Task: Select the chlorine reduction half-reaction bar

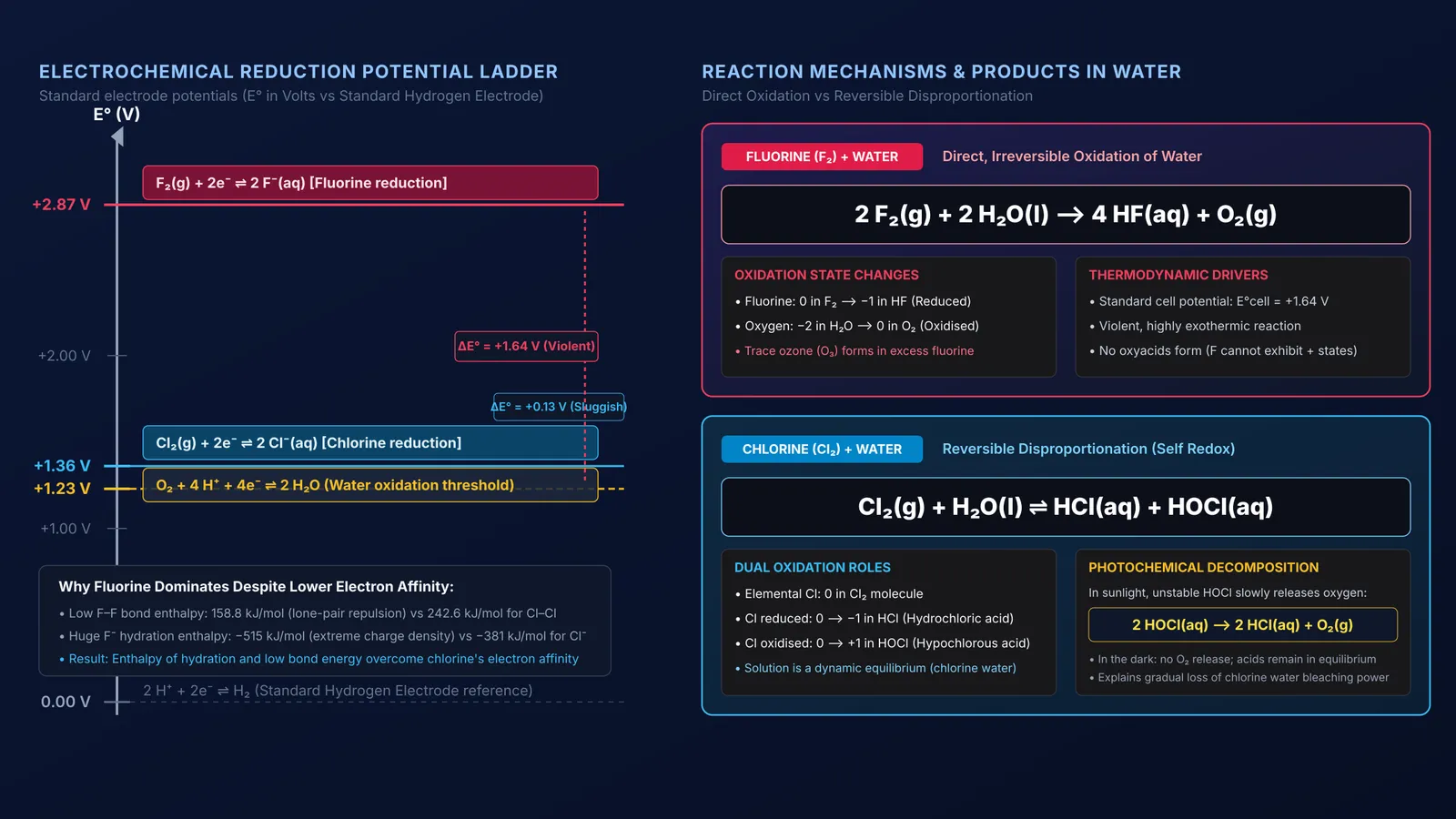Action: coord(370,442)
